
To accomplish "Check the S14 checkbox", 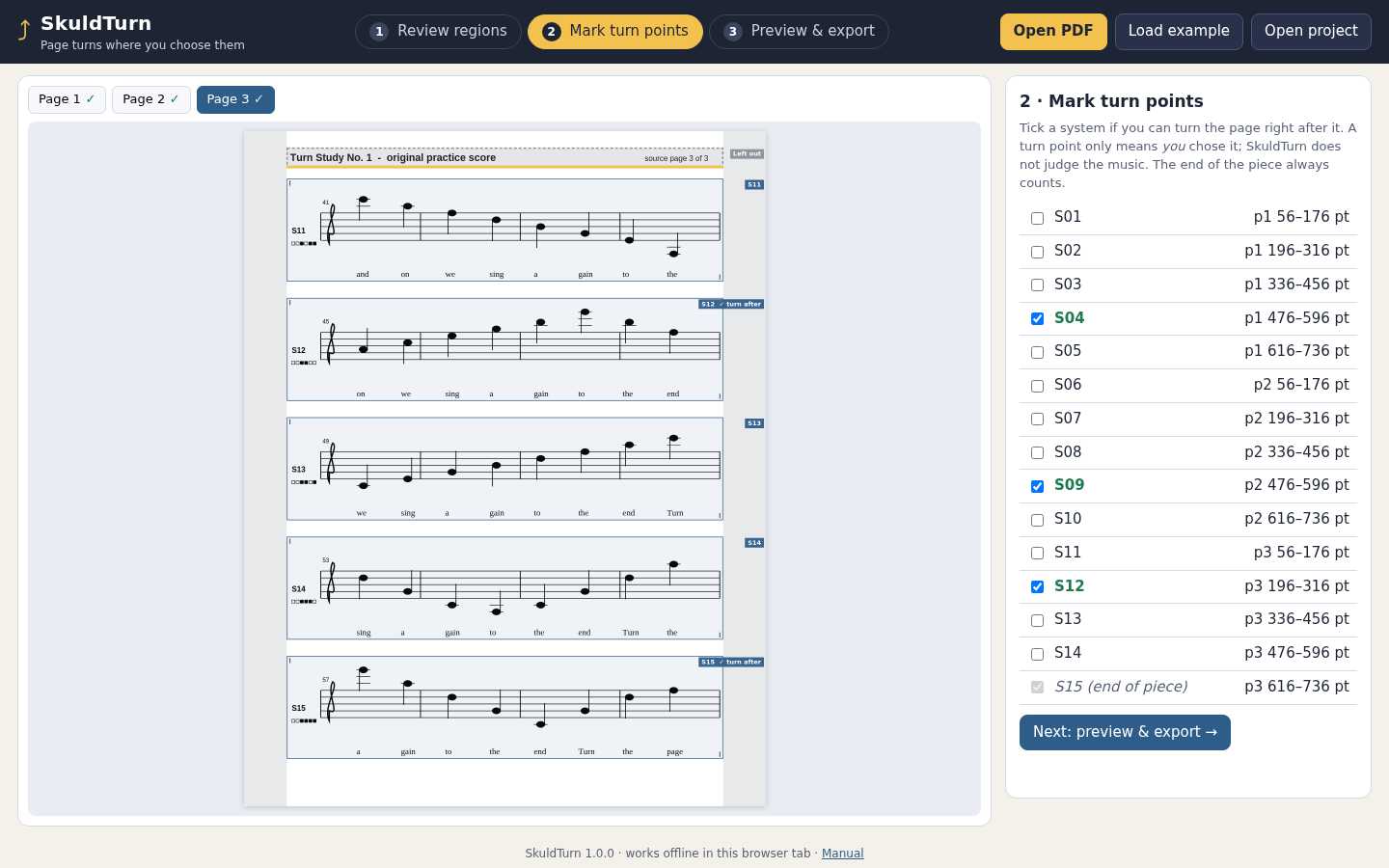I will [1037, 654].
